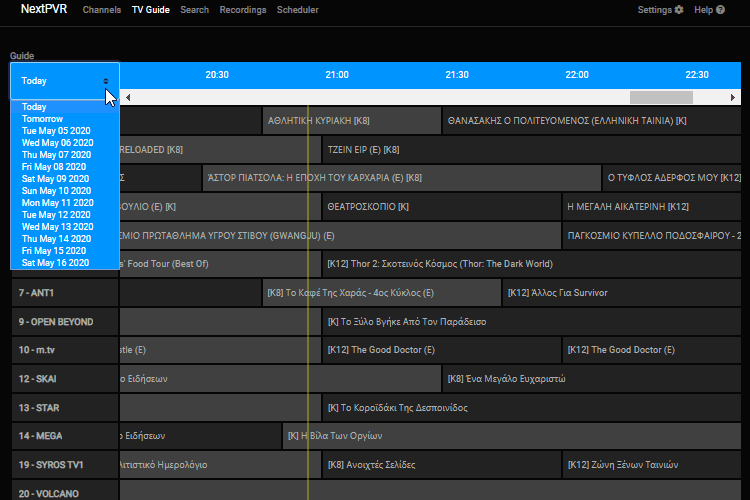Open the Help question mark icon
This screenshot has width=750, height=500.
point(720,10)
